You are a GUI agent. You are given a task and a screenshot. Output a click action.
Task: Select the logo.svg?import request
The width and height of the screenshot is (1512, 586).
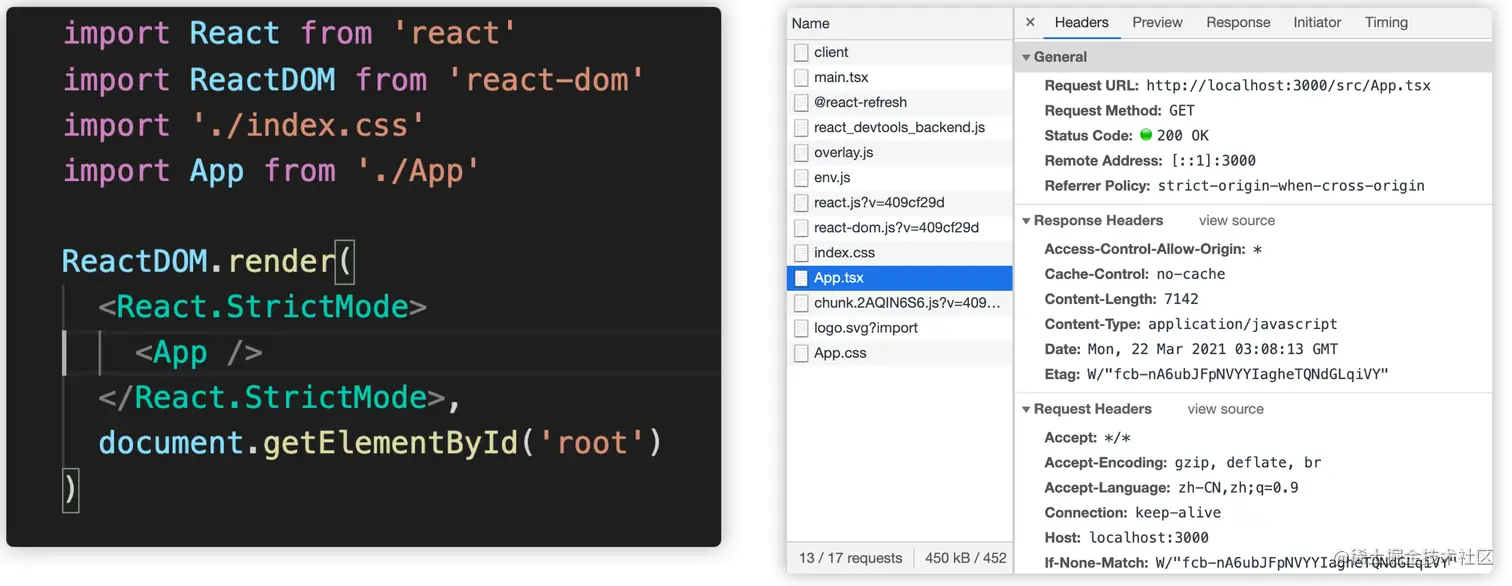coord(900,328)
